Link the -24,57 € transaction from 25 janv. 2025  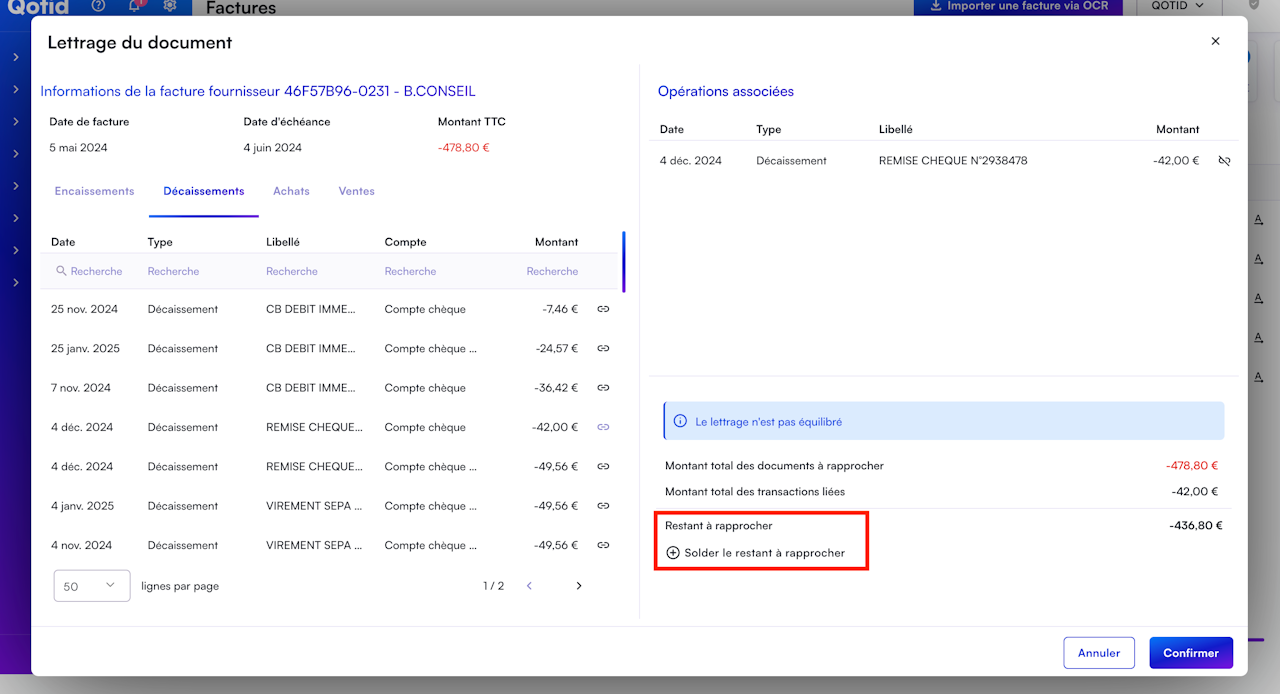[603, 349]
